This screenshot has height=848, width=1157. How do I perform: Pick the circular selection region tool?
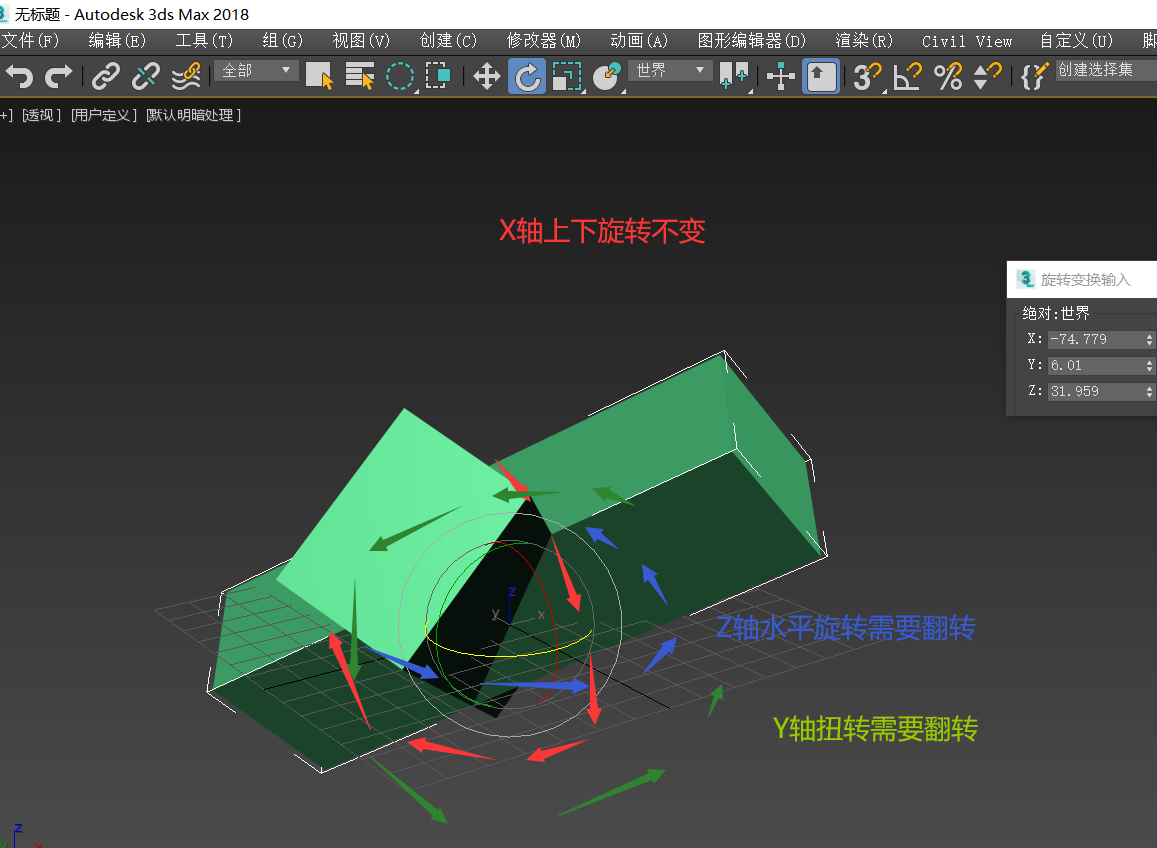(400, 76)
